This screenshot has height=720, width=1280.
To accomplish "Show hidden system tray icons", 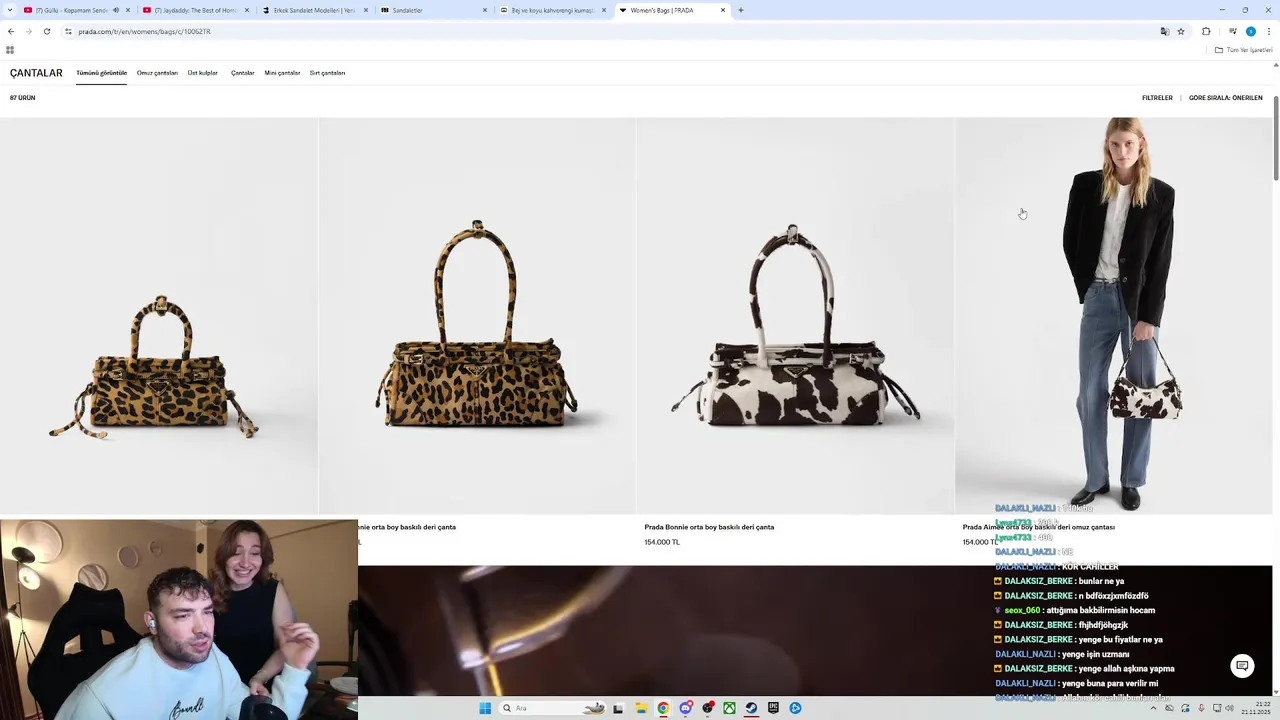I will point(1153,708).
